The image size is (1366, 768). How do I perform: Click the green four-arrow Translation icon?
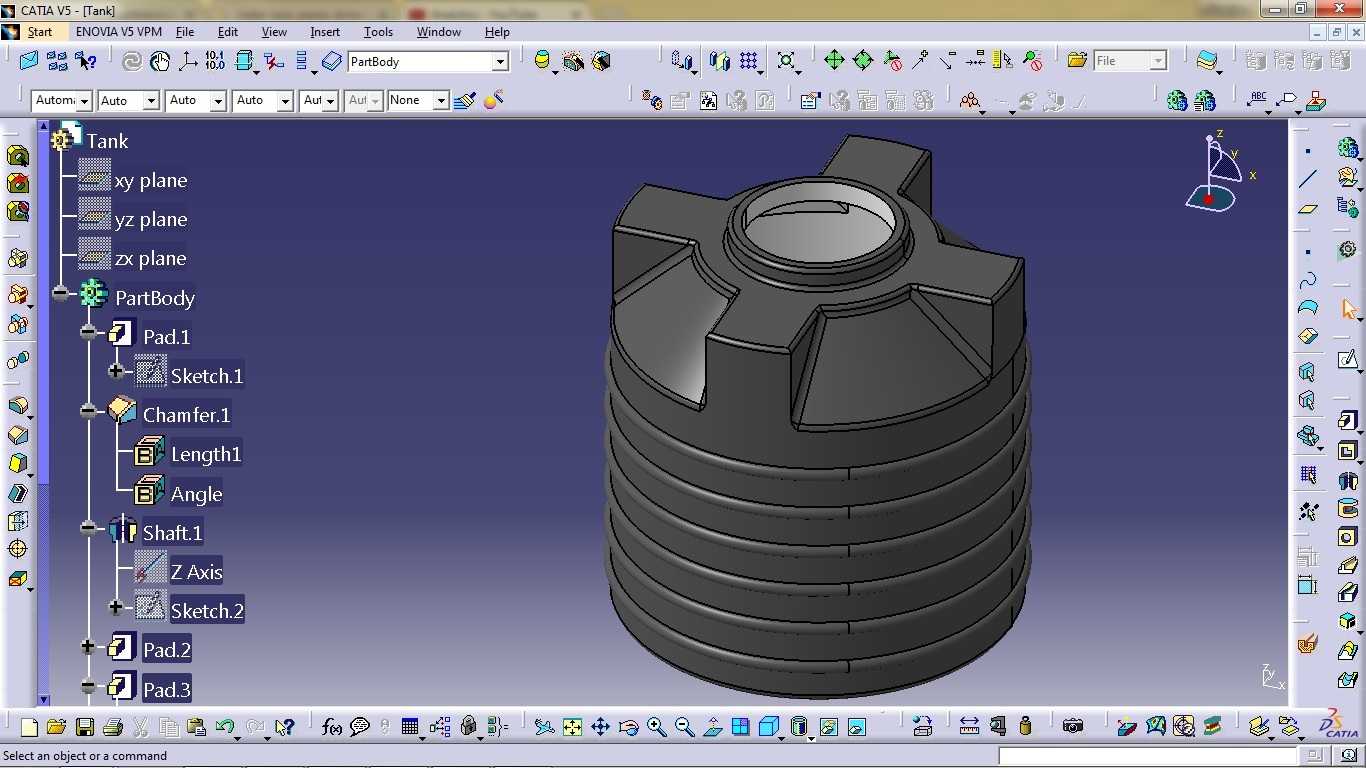(x=834, y=60)
